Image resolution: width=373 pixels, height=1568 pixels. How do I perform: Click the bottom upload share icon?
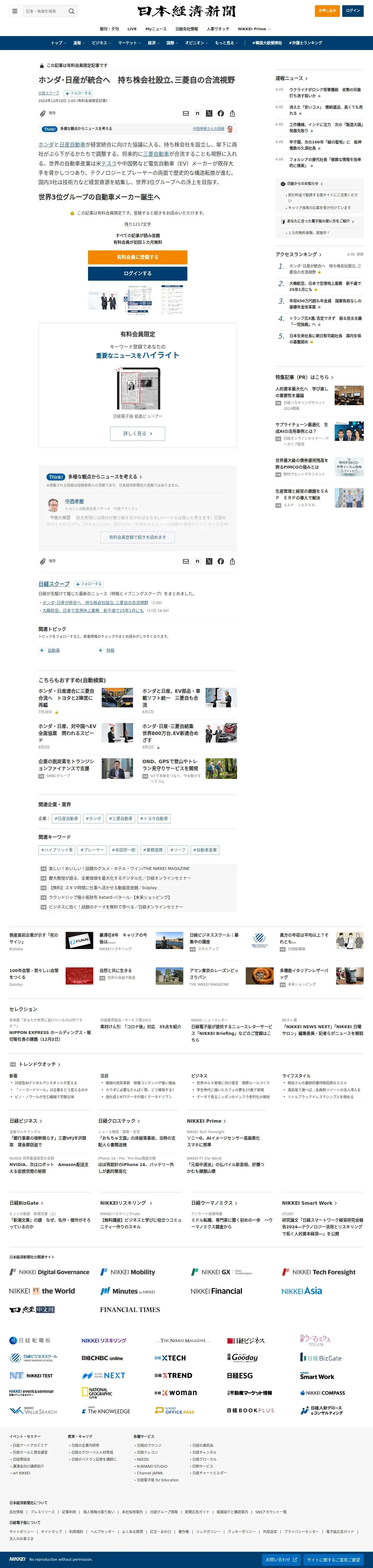coord(232,561)
